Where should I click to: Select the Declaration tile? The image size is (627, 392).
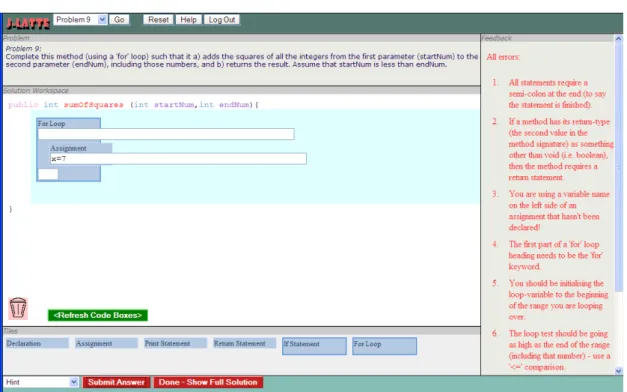[37, 343]
